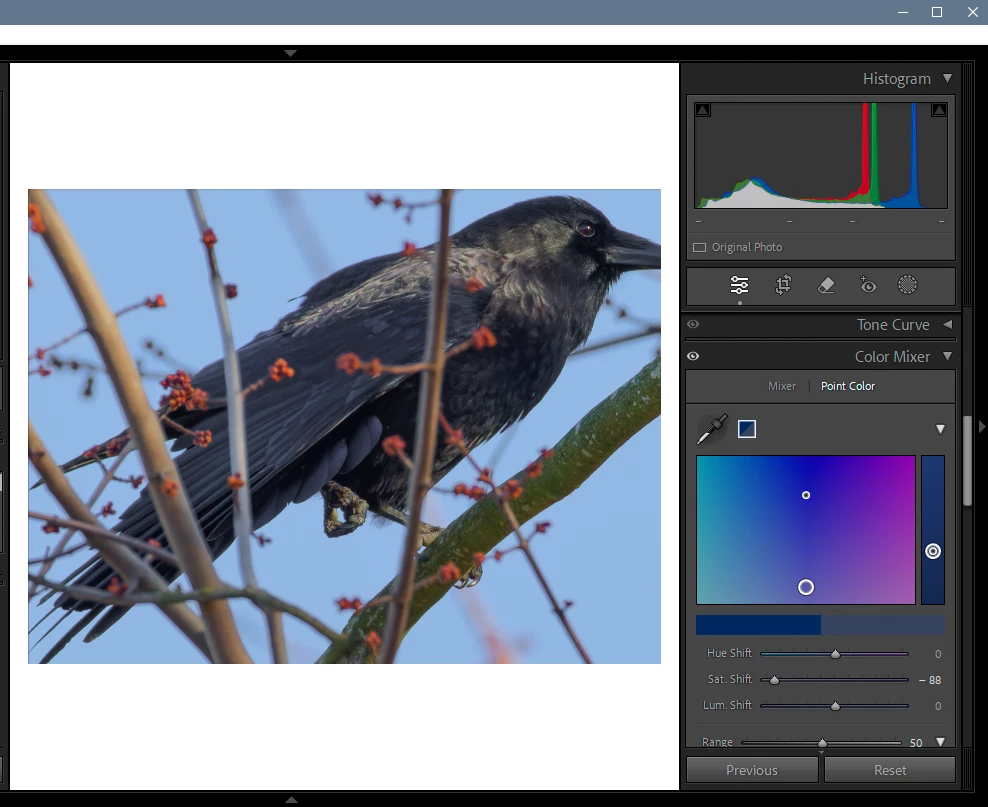Screen dimensions: 988x807
Task: Select the Red Eye correction tool
Action: click(x=868, y=285)
